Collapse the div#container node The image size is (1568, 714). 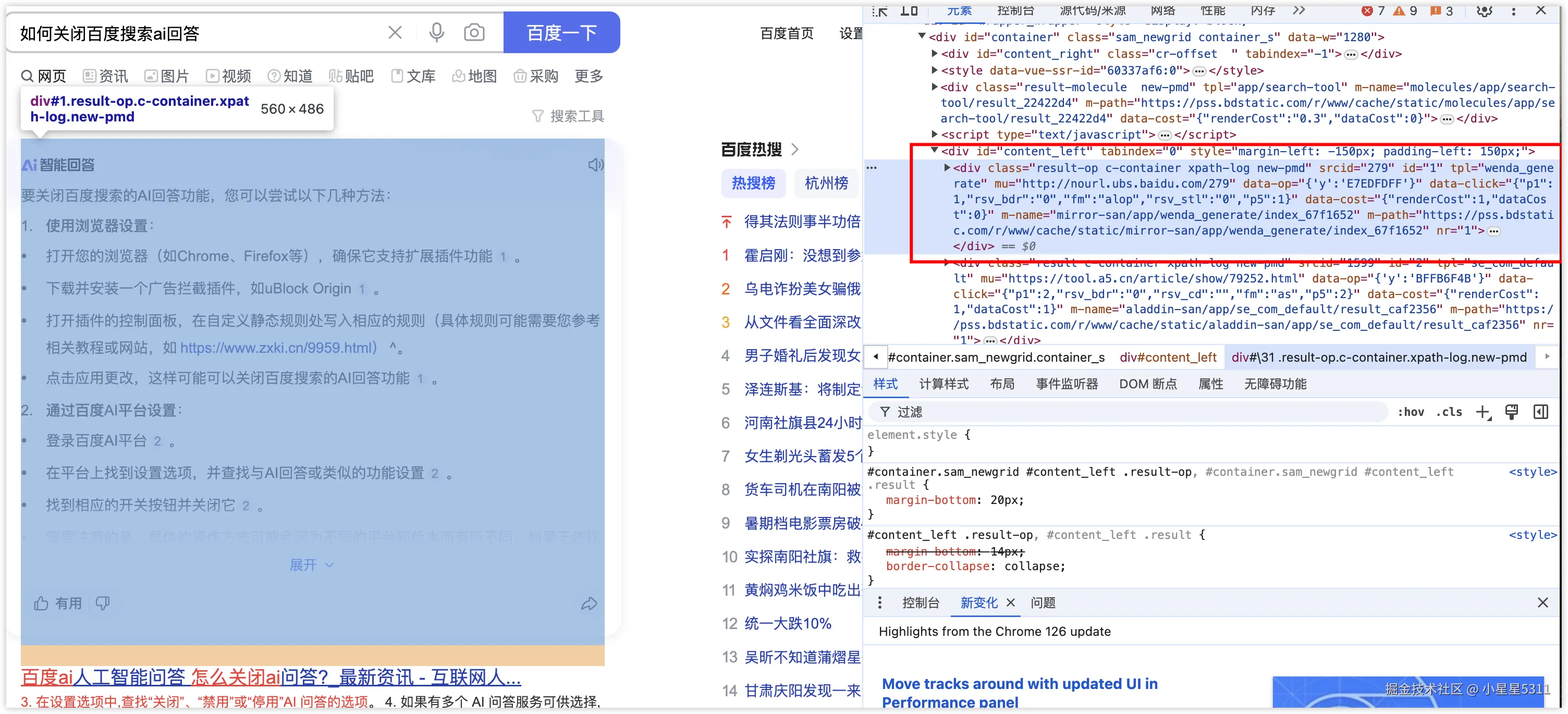[922, 37]
